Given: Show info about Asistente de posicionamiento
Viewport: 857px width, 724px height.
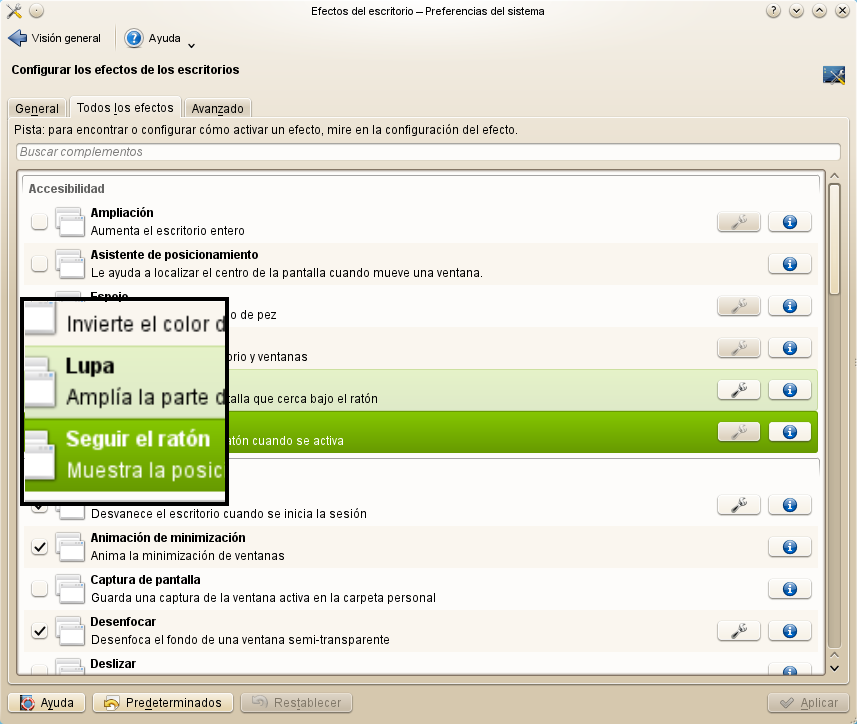Looking at the screenshot, I should [789, 264].
